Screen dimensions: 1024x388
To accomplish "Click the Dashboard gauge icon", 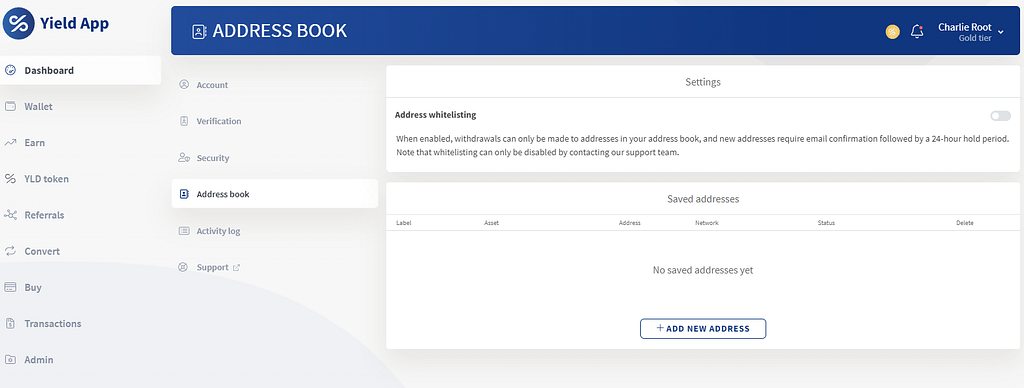I will click(10, 70).
